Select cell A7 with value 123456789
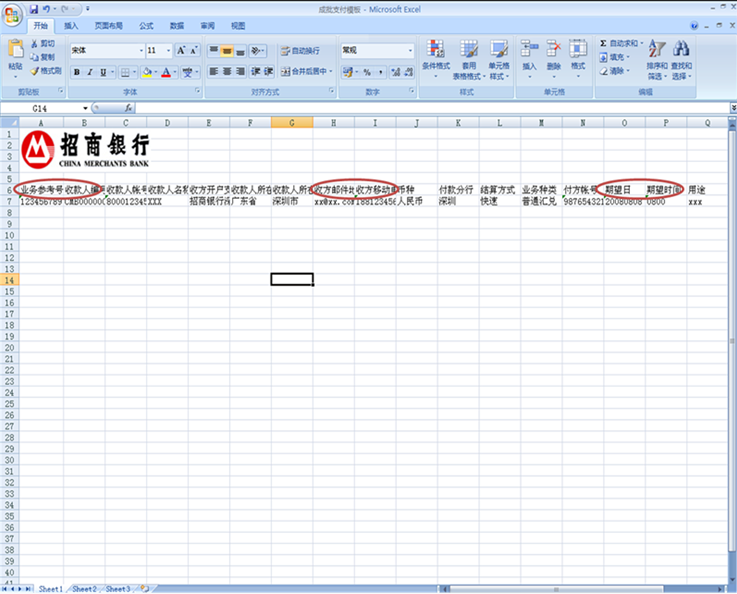This screenshot has width=737, height=594. tap(41, 201)
